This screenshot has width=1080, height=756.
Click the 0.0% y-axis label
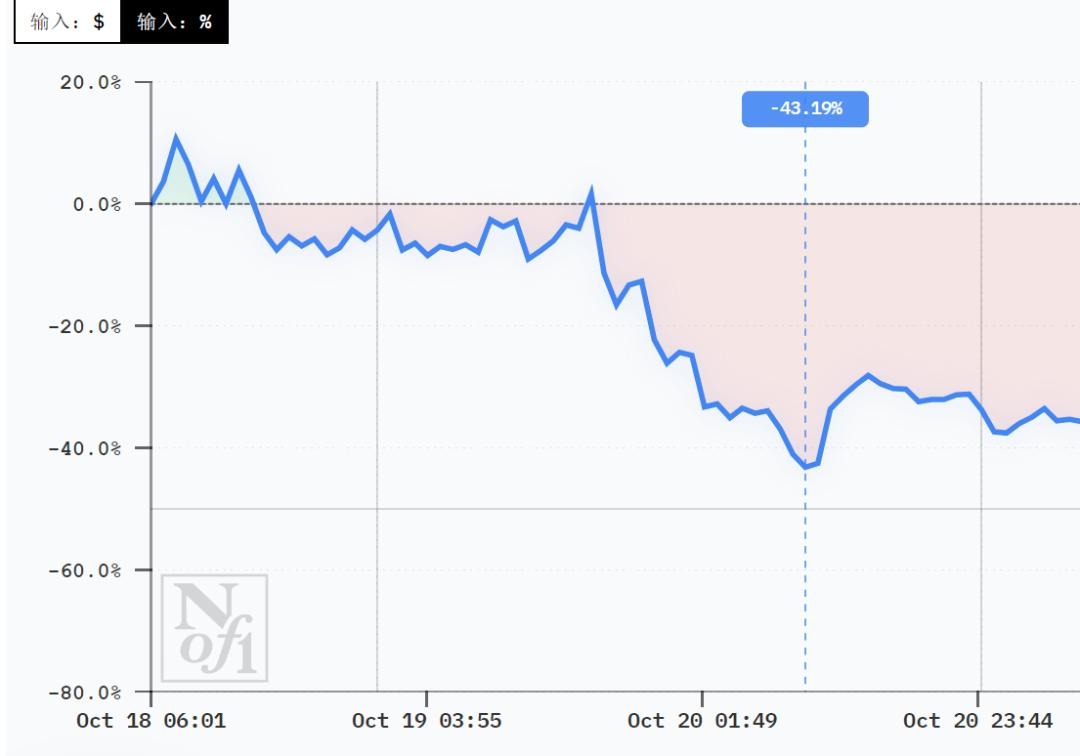96,204
